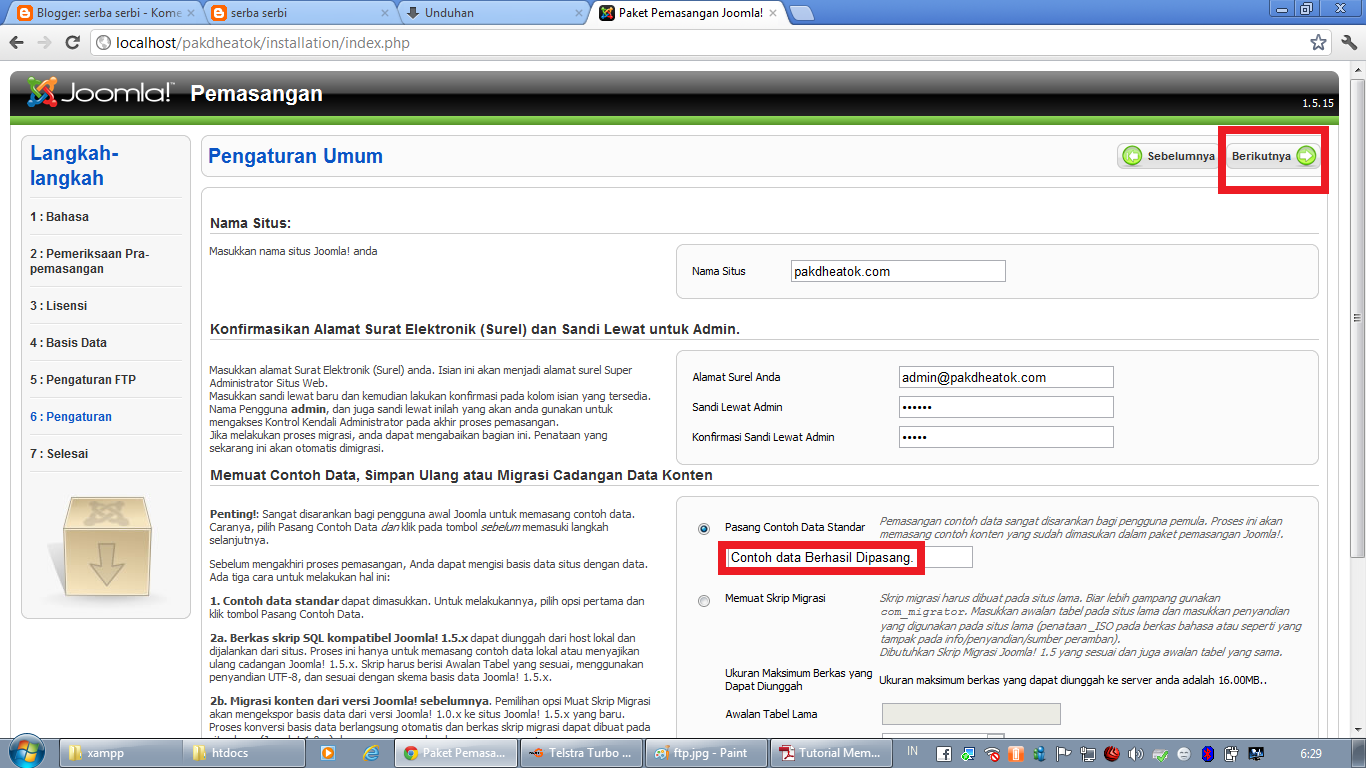Open a new browser tab
This screenshot has width=1366, height=768.
800,14
